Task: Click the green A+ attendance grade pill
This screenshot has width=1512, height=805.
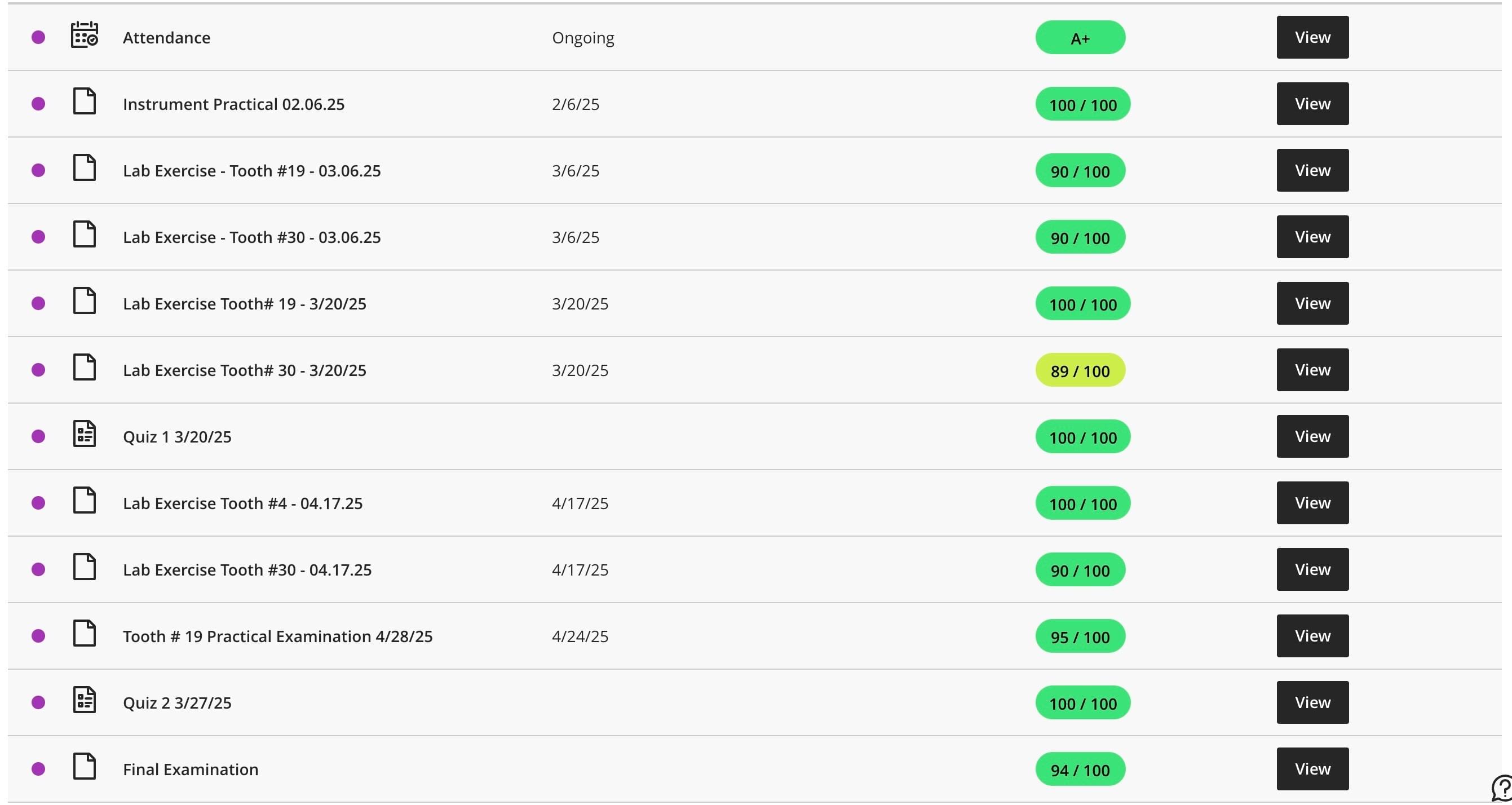Action: (1080, 38)
